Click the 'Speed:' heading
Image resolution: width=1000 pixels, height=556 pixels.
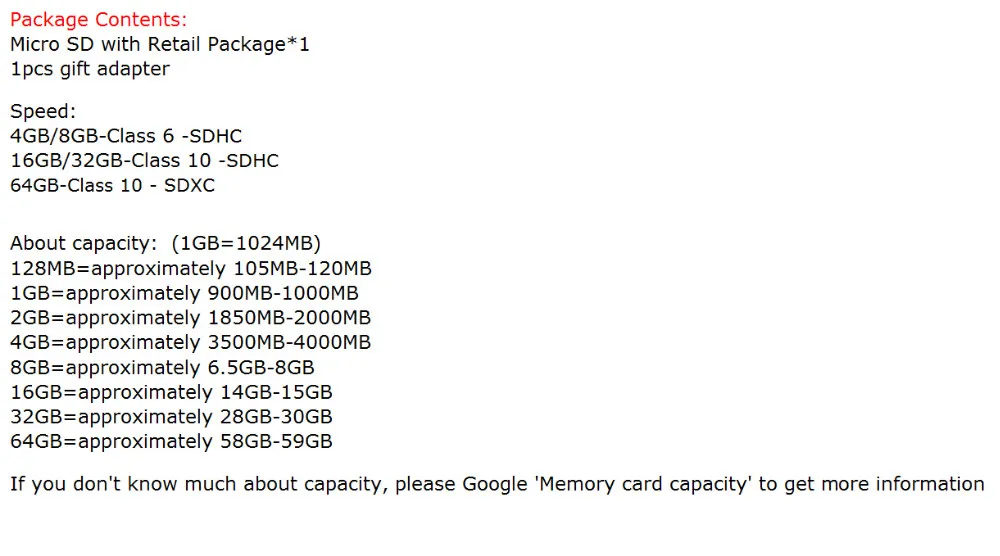tap(43, 112)
